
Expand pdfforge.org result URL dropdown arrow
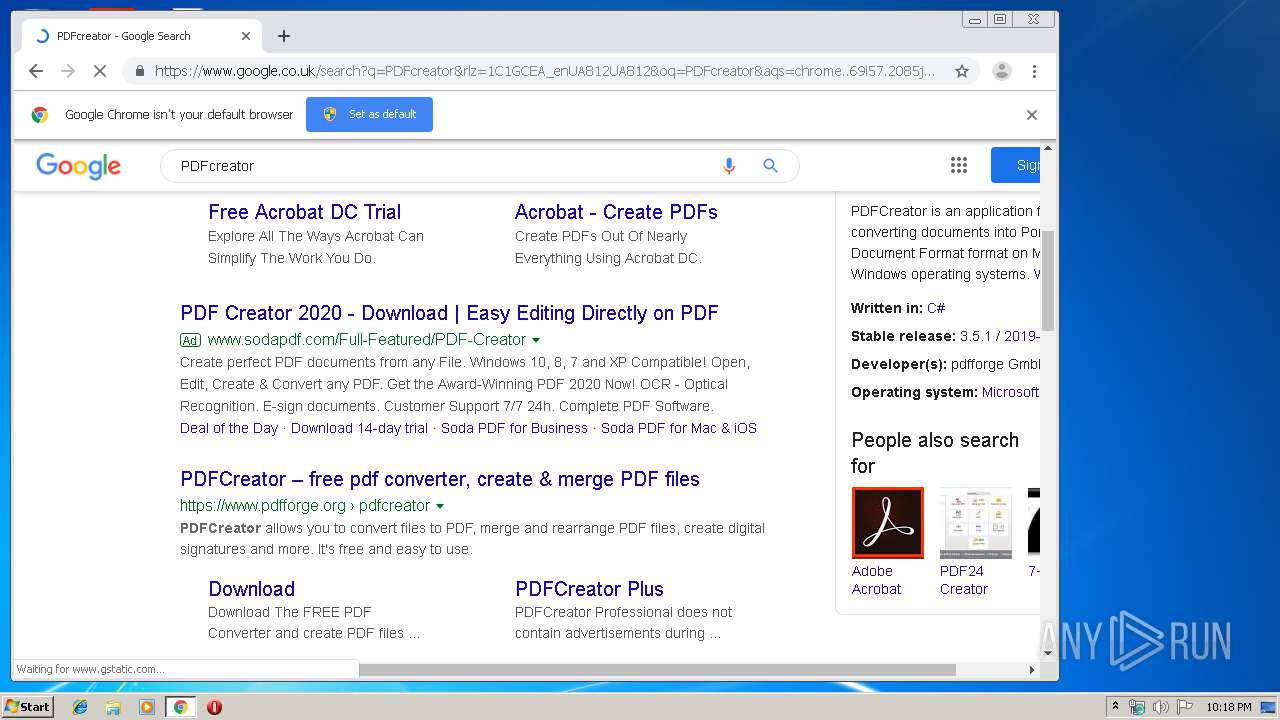click(440, 506)
